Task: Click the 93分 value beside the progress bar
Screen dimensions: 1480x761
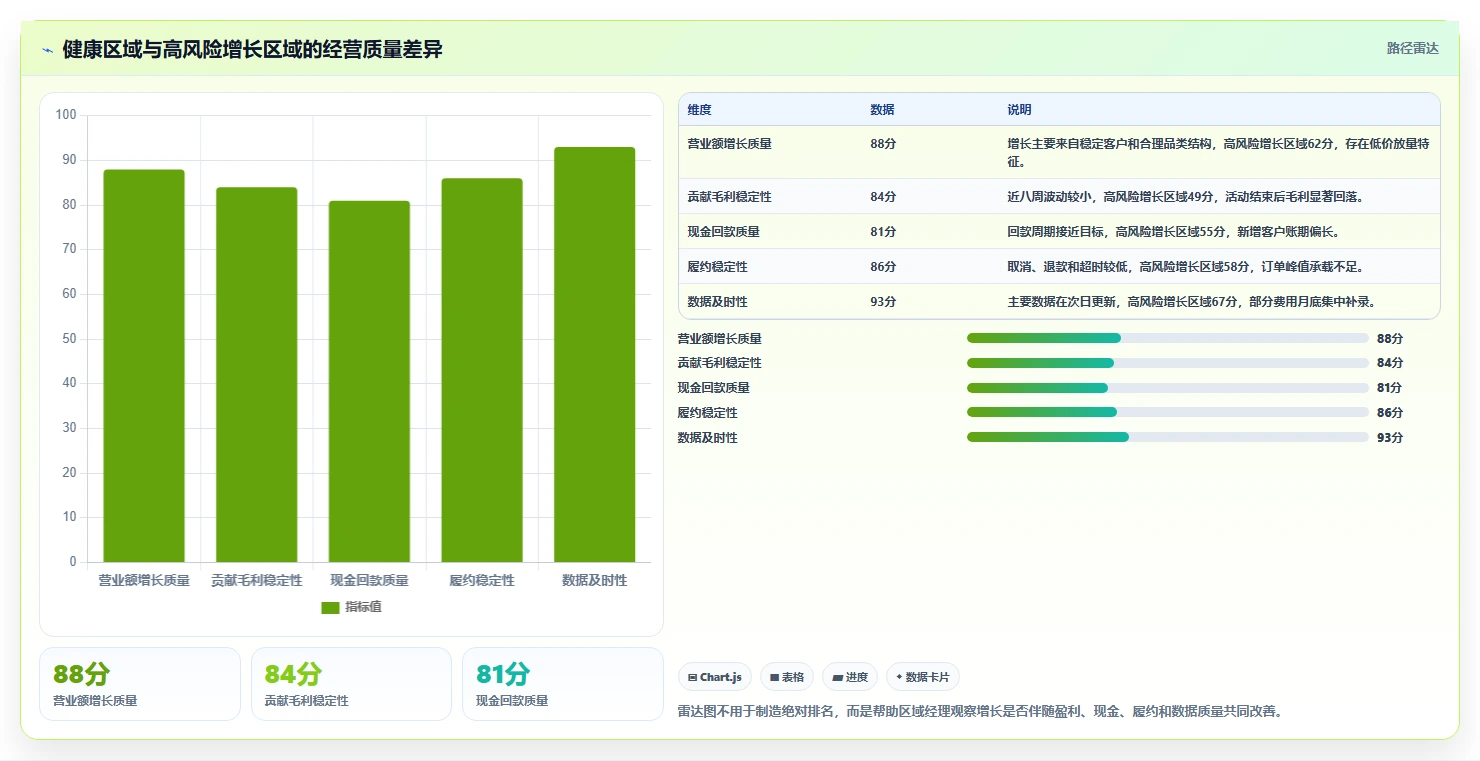Action: click(1390, 437)
